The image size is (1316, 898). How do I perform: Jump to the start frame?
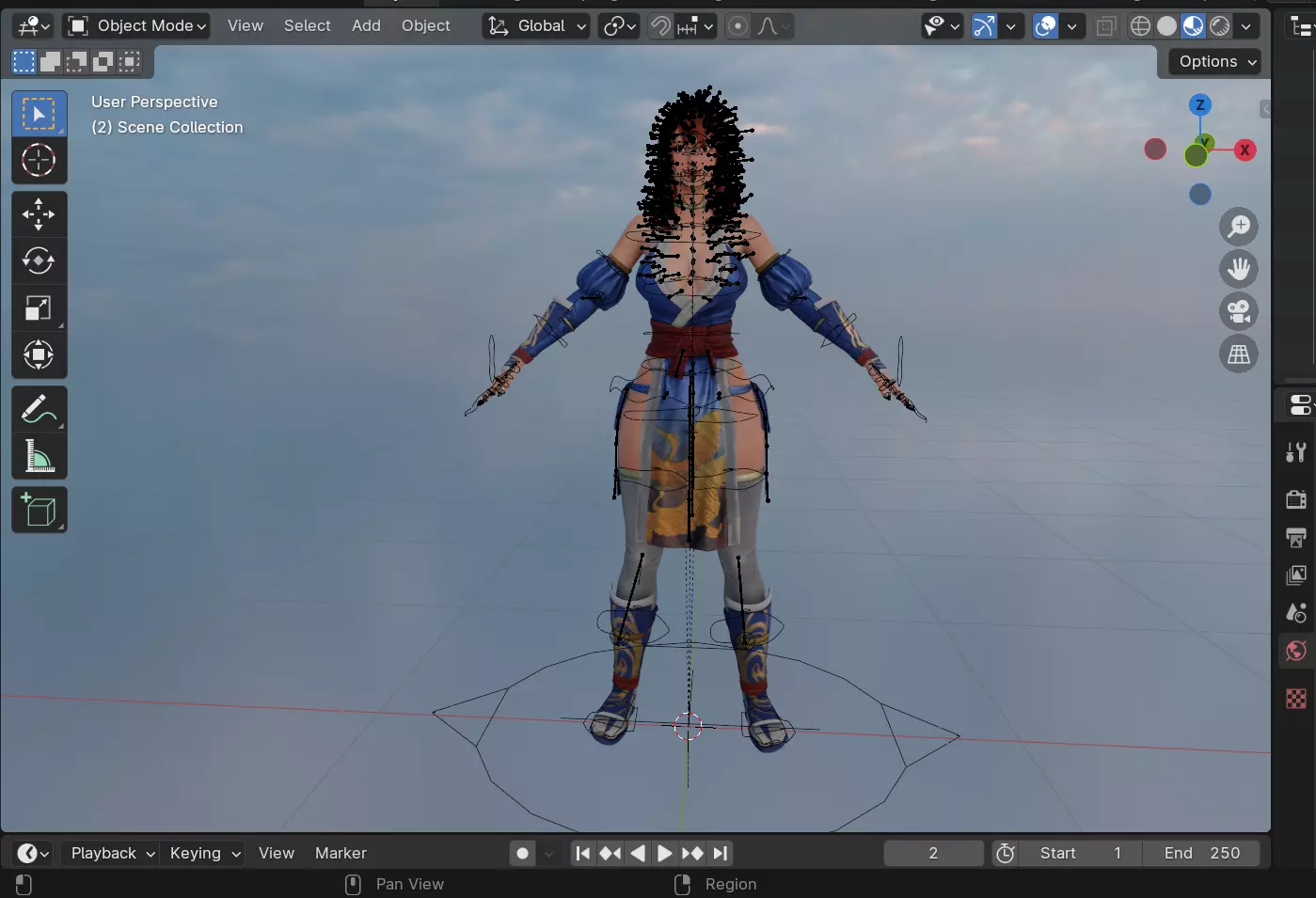(x=582, y=853)
